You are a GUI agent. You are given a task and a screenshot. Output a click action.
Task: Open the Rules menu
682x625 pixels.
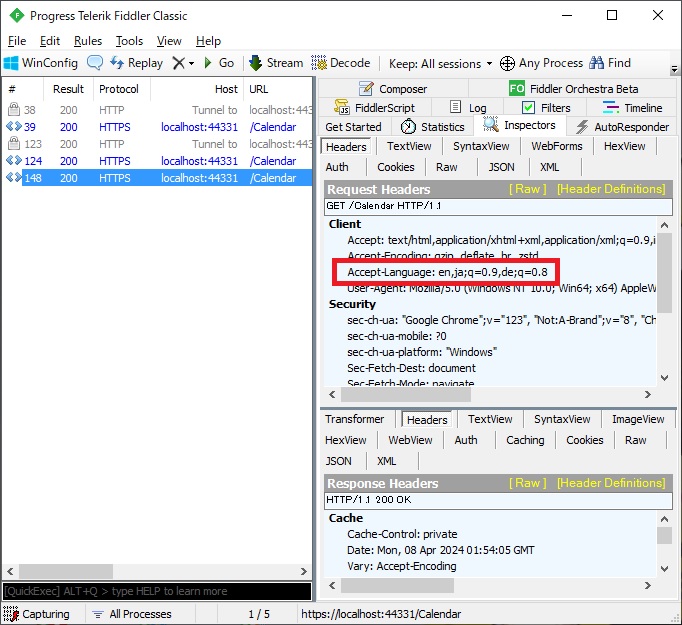pos(88,41)
